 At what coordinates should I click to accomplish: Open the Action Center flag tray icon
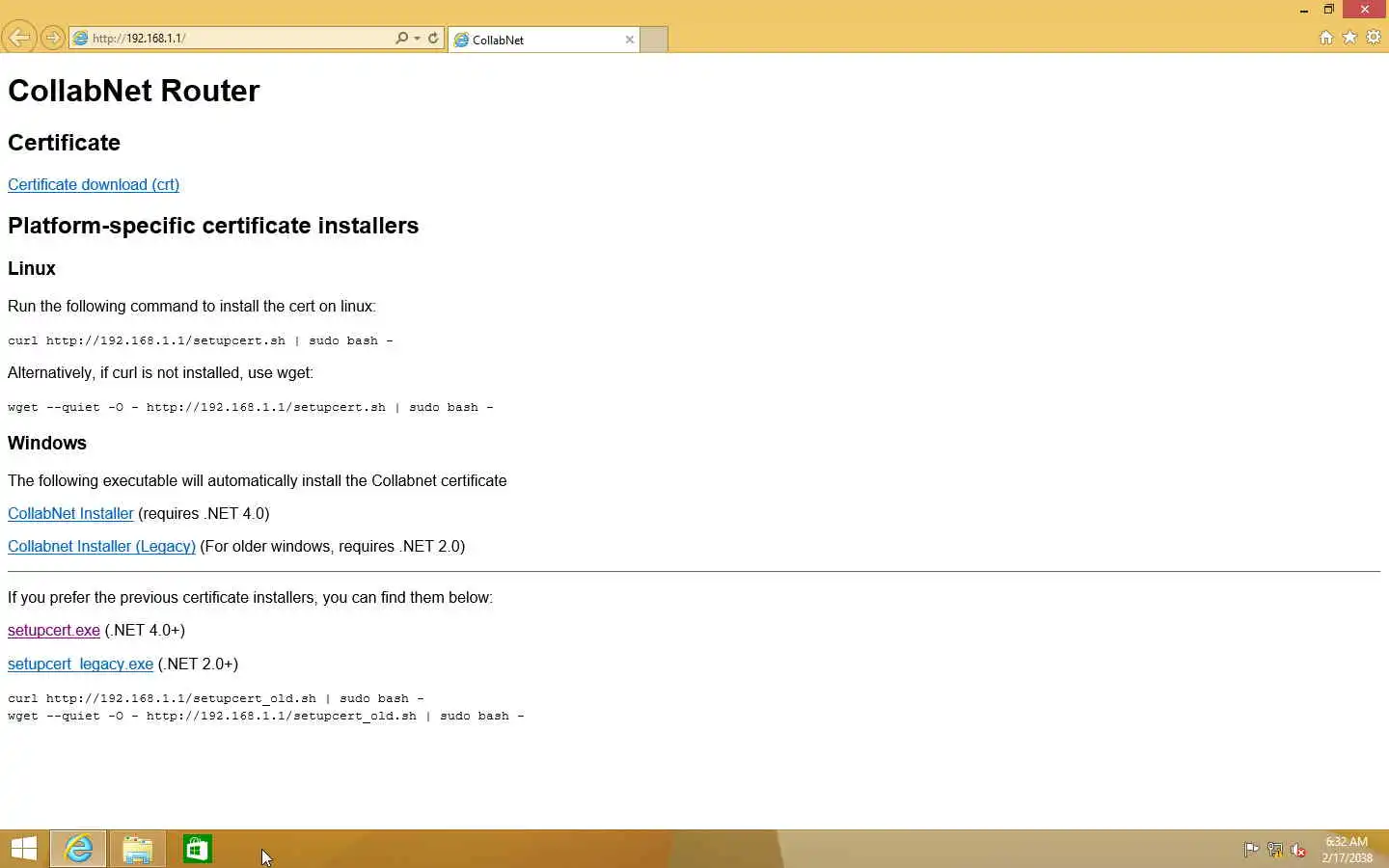[x=1251, y=850]
